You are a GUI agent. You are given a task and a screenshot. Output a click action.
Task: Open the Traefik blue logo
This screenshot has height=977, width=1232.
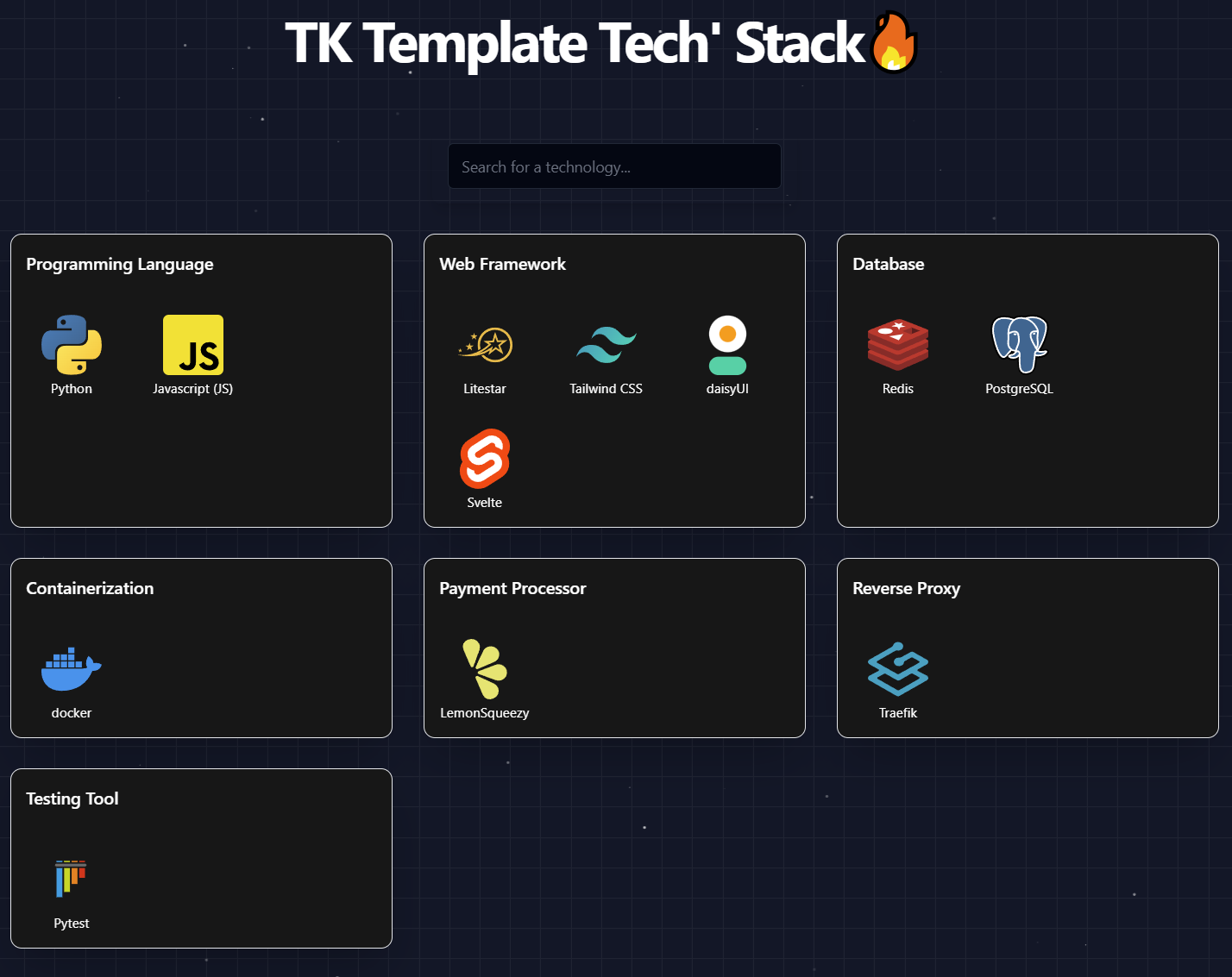[898, 669]
